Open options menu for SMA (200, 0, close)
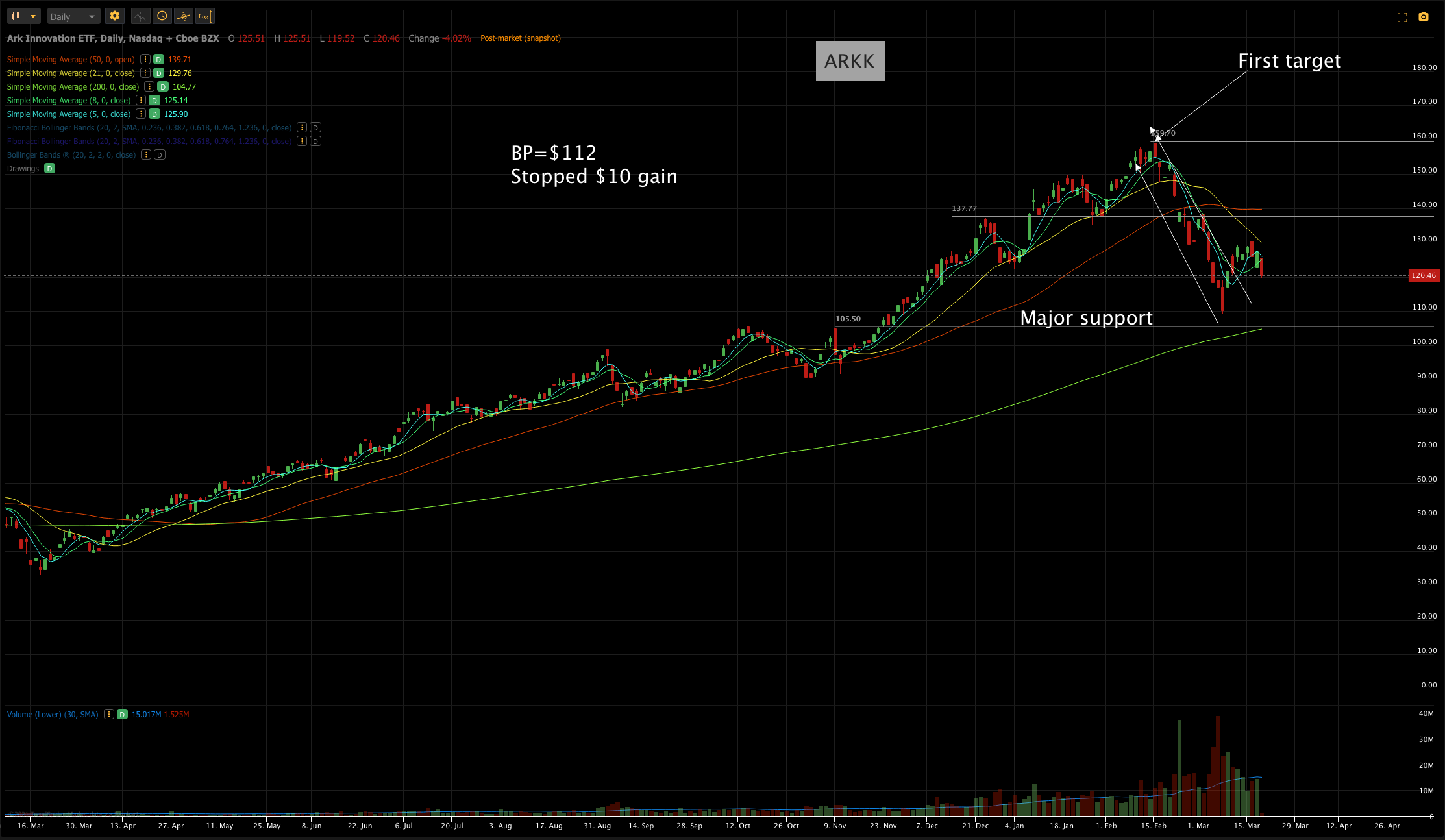This screenshot has height=840, width=1445. 150,86
